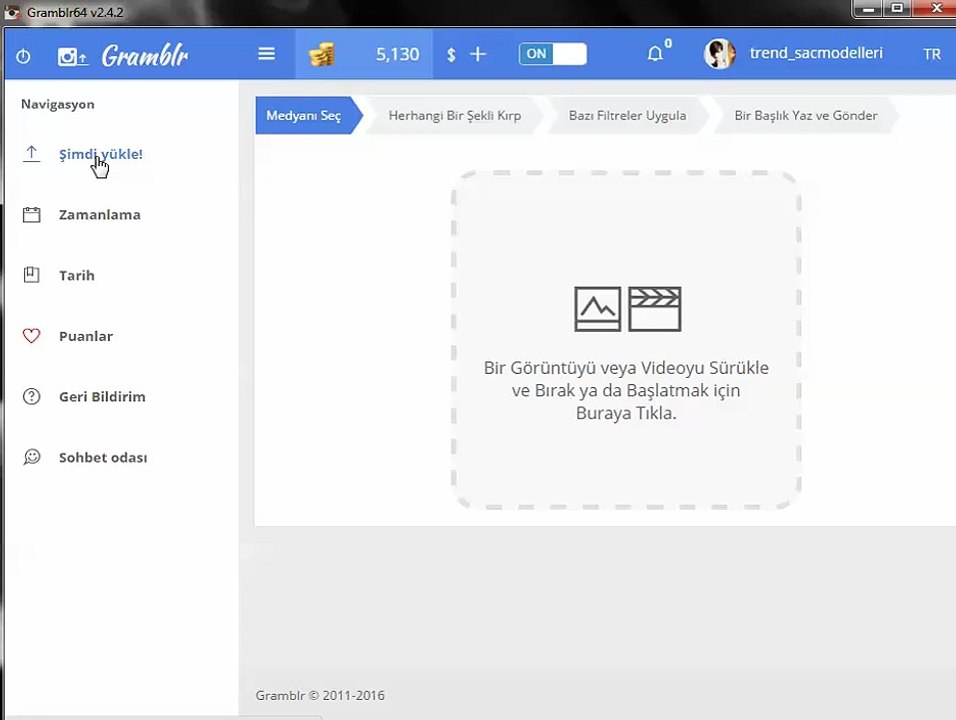Viewport: 956px width, 720px height.
Task: Click the trend_sacmodelleri username
Action: click(816, 53)
